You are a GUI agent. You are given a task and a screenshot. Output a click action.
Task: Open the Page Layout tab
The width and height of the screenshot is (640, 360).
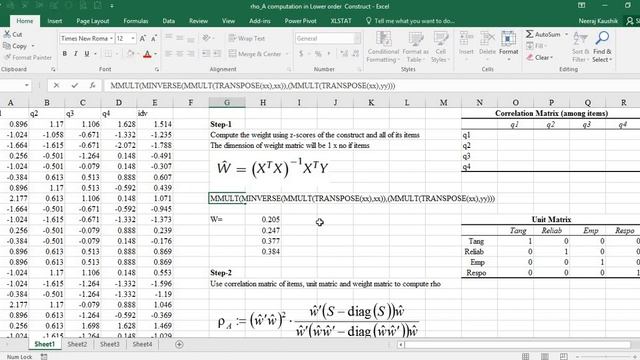[x=93, y=21]
